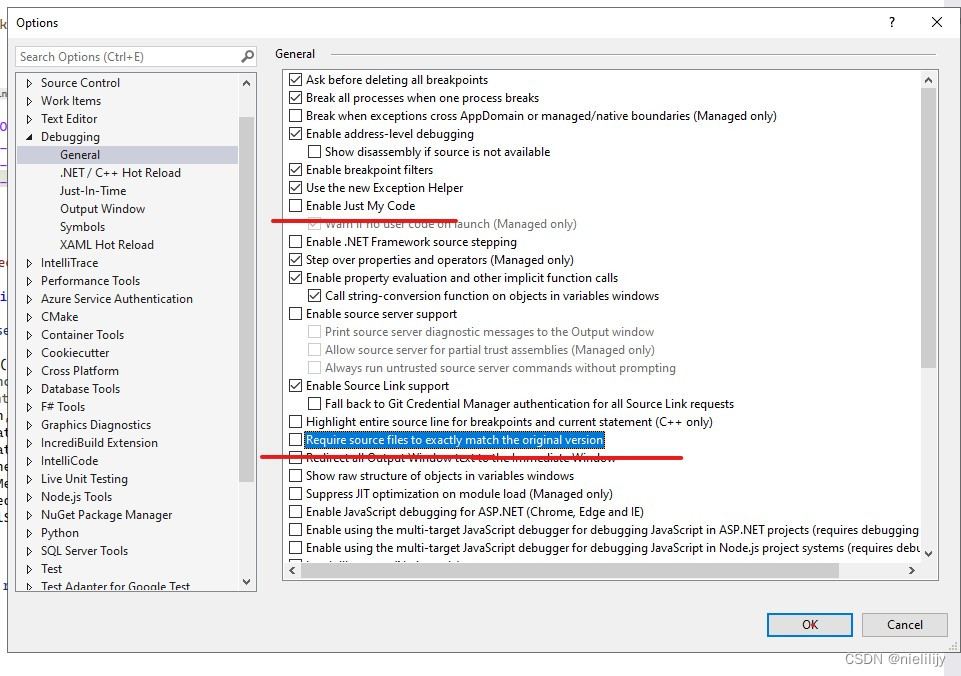Uncheck "Enable Source Link support"
This screenshot has width=961, height=676.
pos(296,385)
